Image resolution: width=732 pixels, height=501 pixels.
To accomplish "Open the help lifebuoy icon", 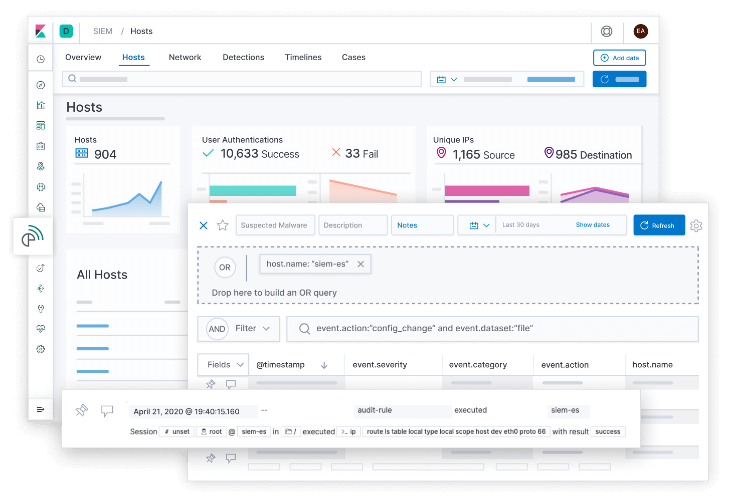I will (607, 31).
